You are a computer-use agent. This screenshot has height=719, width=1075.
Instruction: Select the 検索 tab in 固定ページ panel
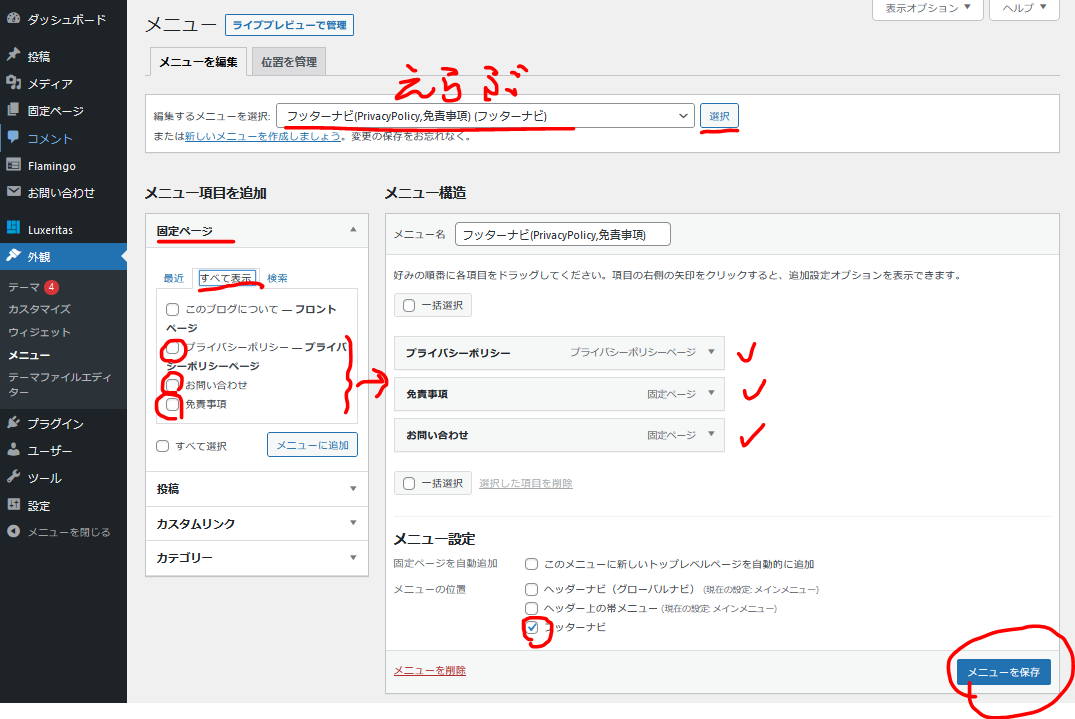coord(277,278)
